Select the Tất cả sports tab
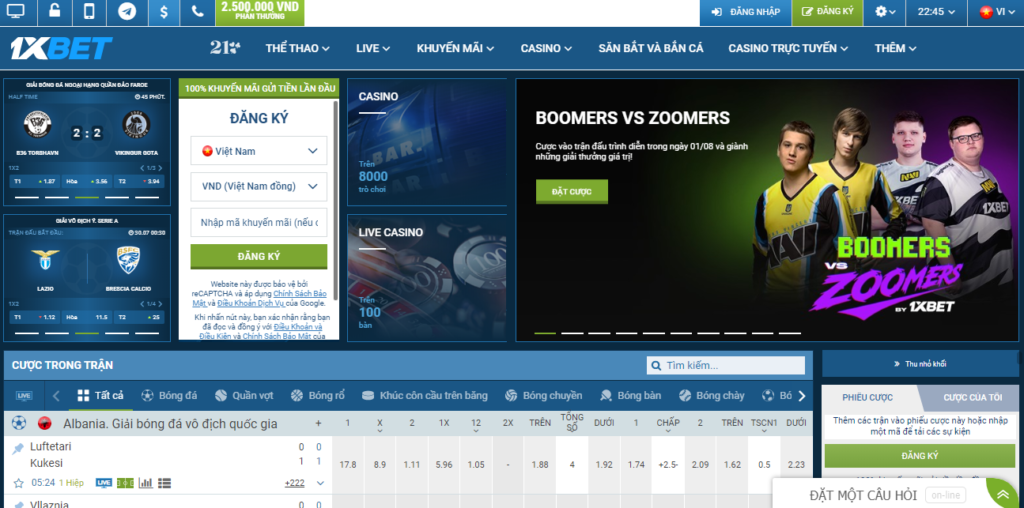The height and width of the screenshot is (508, 1024). pyautogui.click(x=101, y=396)
